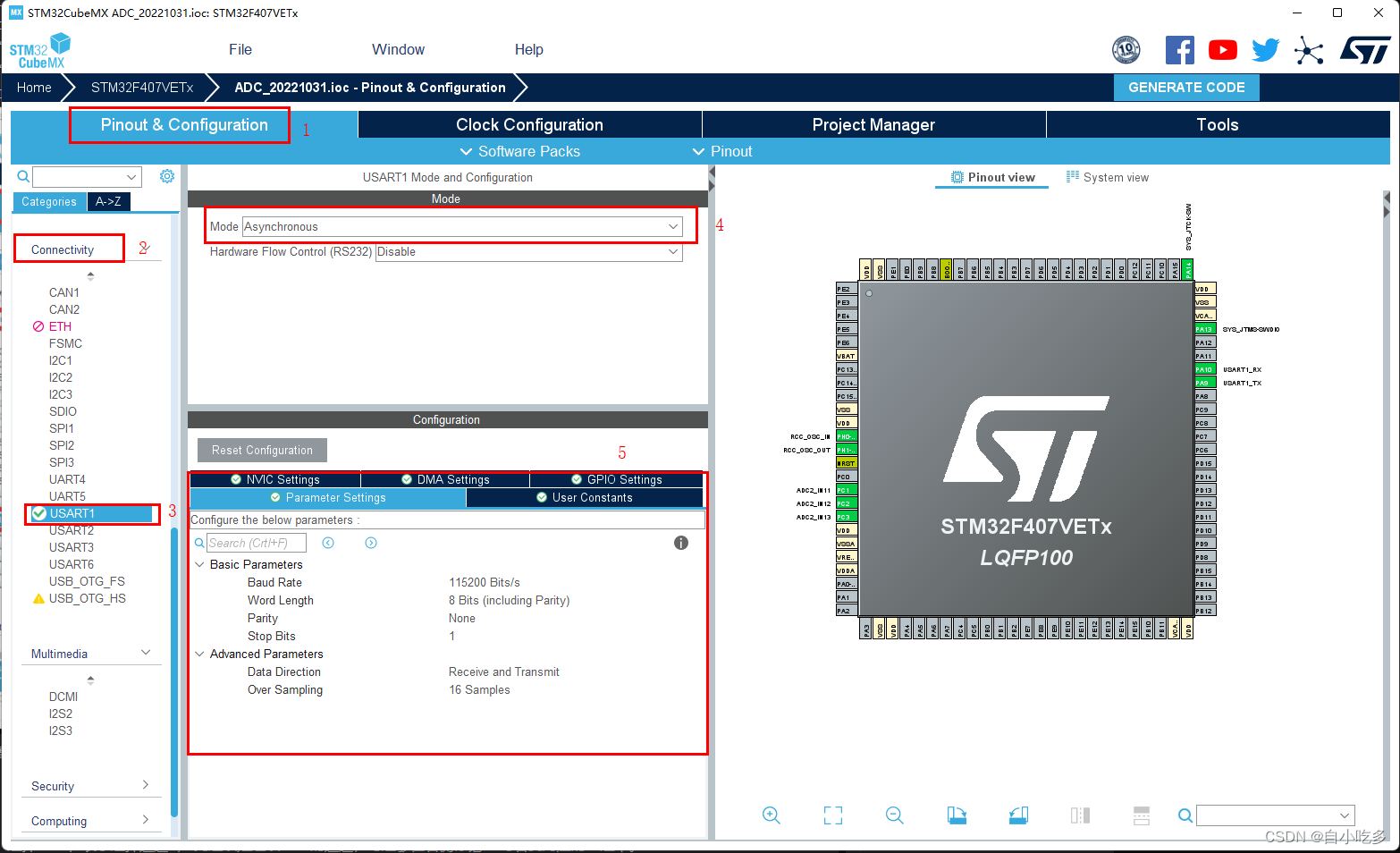This screenshot has height=853, width=1400.
Task: Open the Help menu
Action: click(529, 50)
